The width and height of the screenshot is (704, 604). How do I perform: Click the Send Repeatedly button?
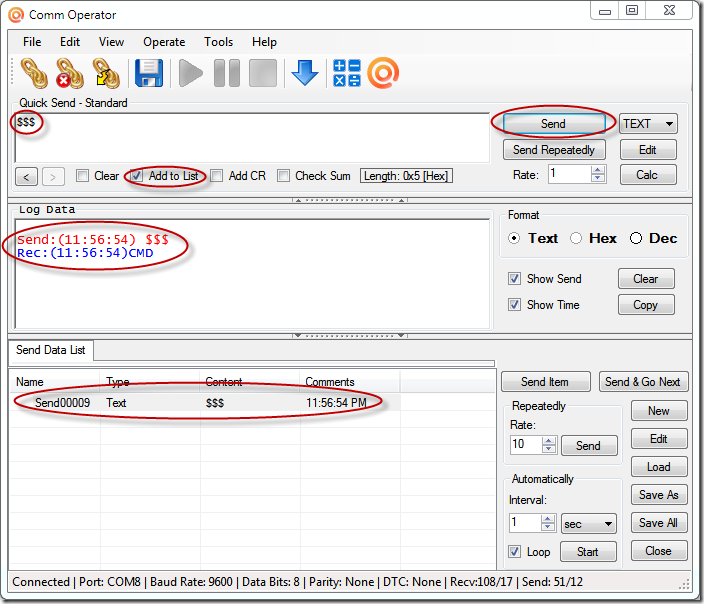[554, 150]
